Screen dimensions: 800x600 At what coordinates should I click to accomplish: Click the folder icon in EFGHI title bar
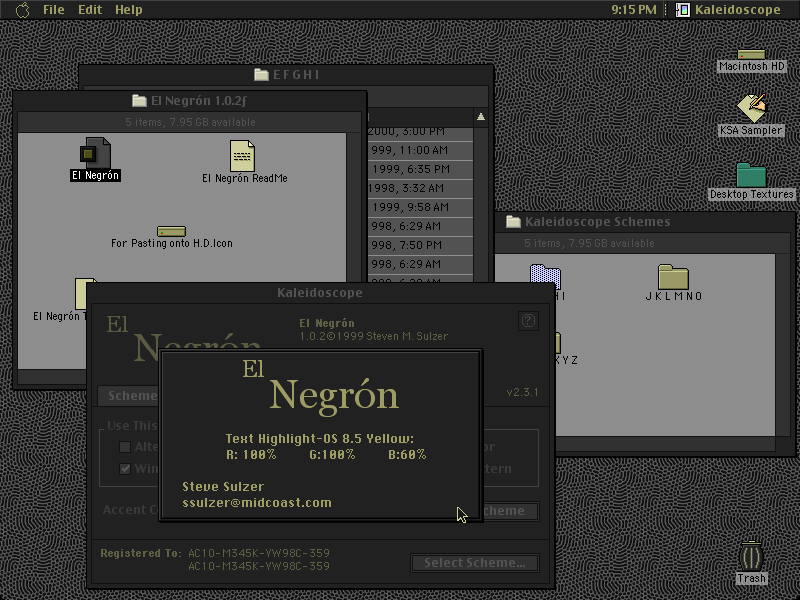click(261, 74)
